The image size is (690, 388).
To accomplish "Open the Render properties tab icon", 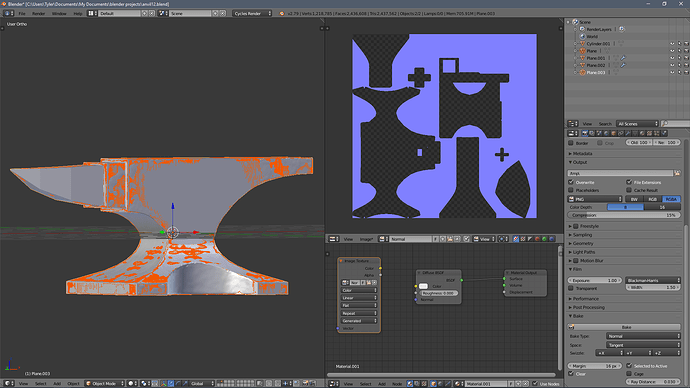I will click(x=585, y=133).
